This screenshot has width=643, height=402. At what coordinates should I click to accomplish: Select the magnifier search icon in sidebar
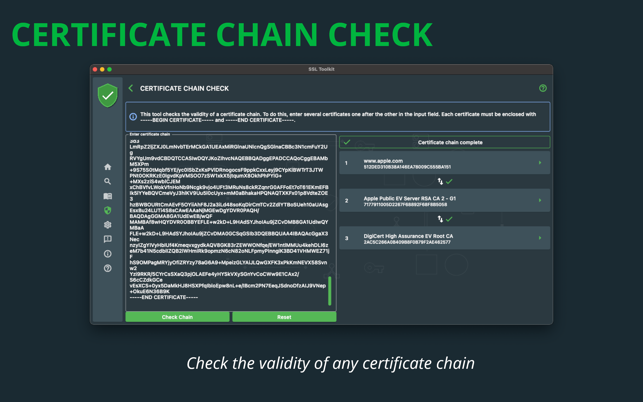(x=107, y=181)
